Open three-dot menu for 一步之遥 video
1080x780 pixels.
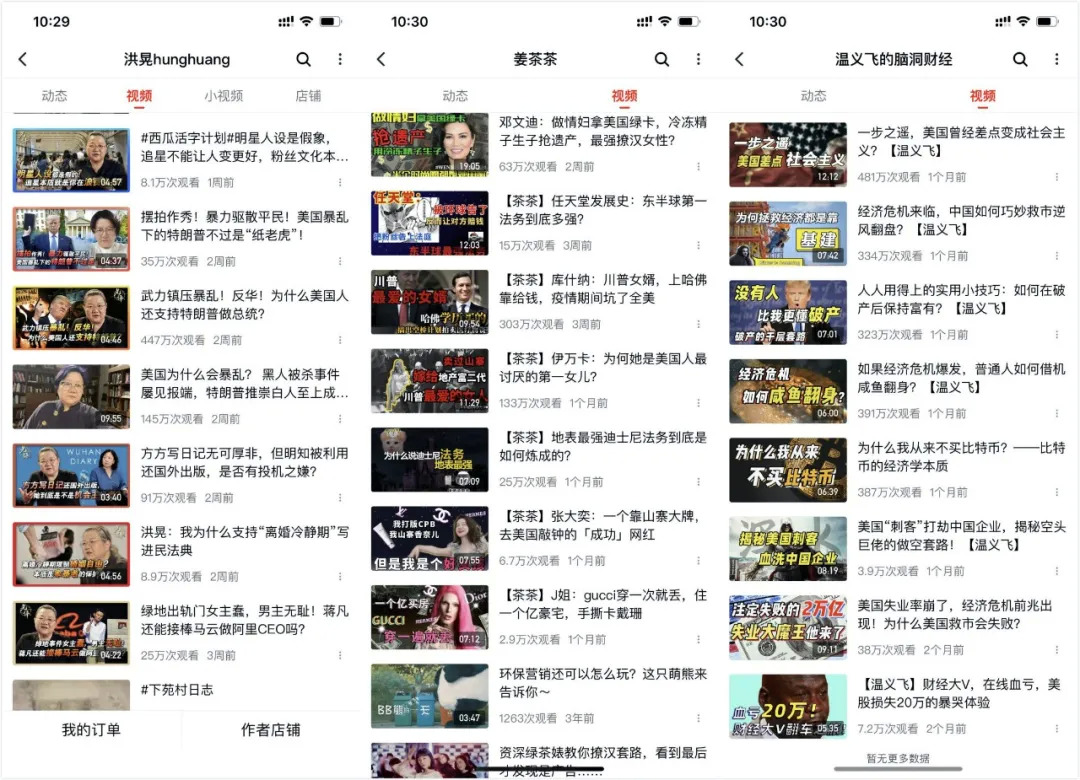[x=1056, y=177]
